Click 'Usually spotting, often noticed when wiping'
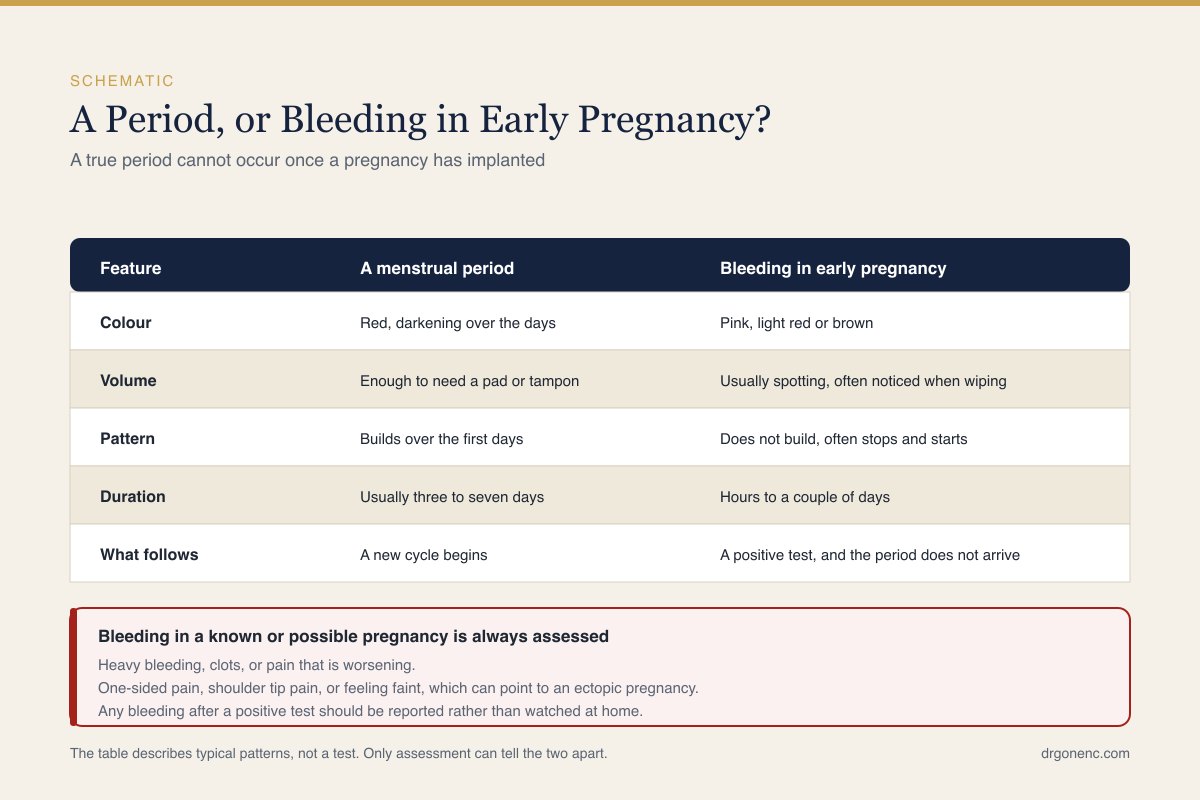 point(863,381)
